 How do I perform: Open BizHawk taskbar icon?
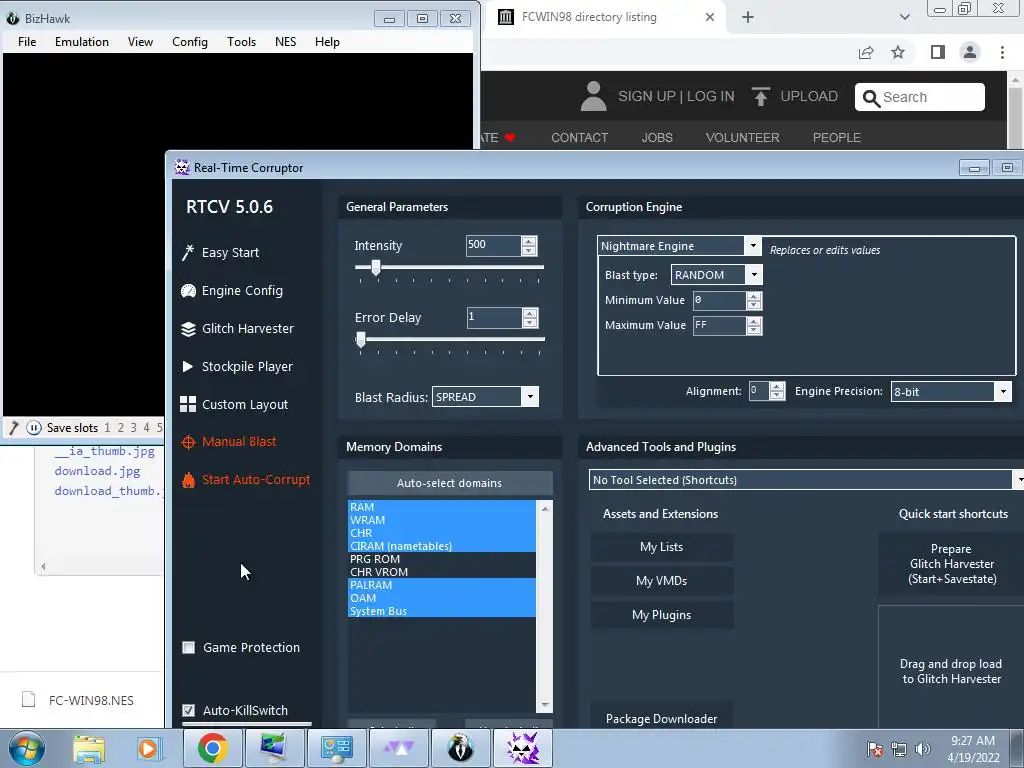coord(460,748)
